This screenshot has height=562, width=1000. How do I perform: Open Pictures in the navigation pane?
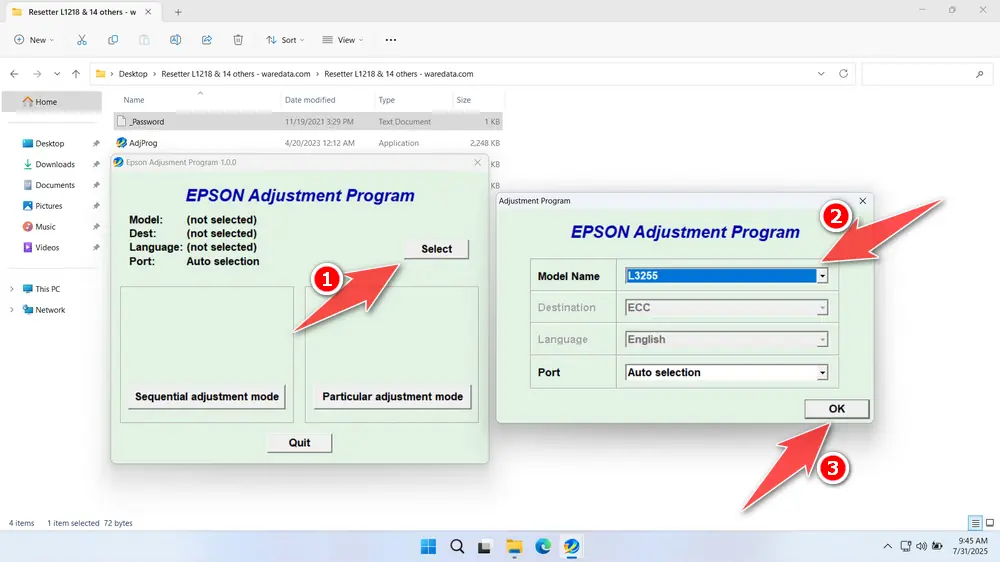[48, 206]
